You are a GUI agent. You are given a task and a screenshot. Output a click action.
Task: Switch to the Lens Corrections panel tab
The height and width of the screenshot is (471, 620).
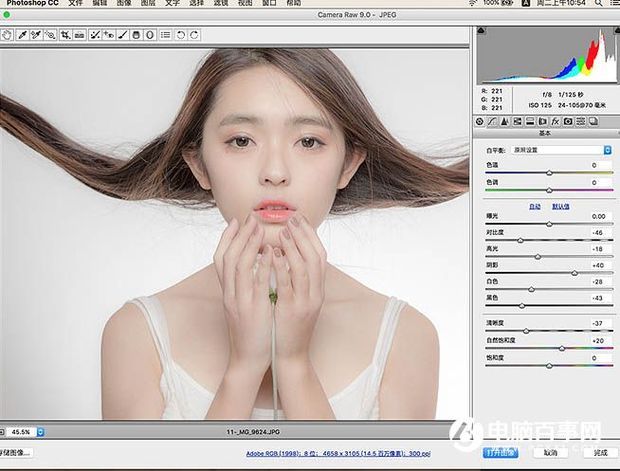coord(542,122)
